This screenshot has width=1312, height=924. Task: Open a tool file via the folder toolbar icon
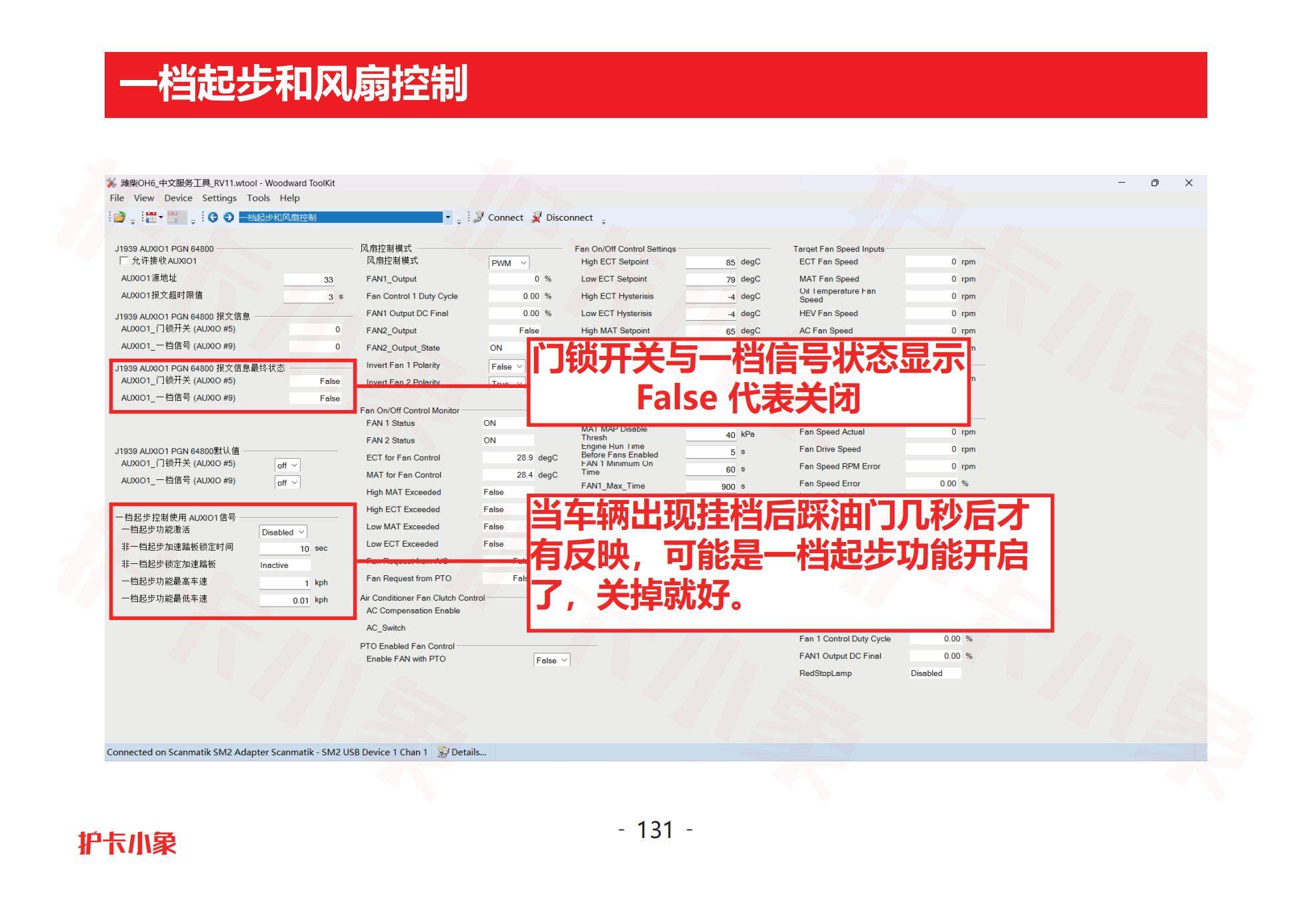[x=120, y=217]
